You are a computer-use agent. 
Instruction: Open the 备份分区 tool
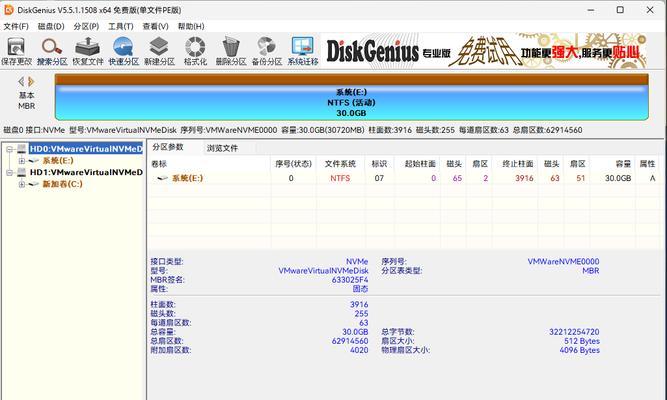[267, 51]
